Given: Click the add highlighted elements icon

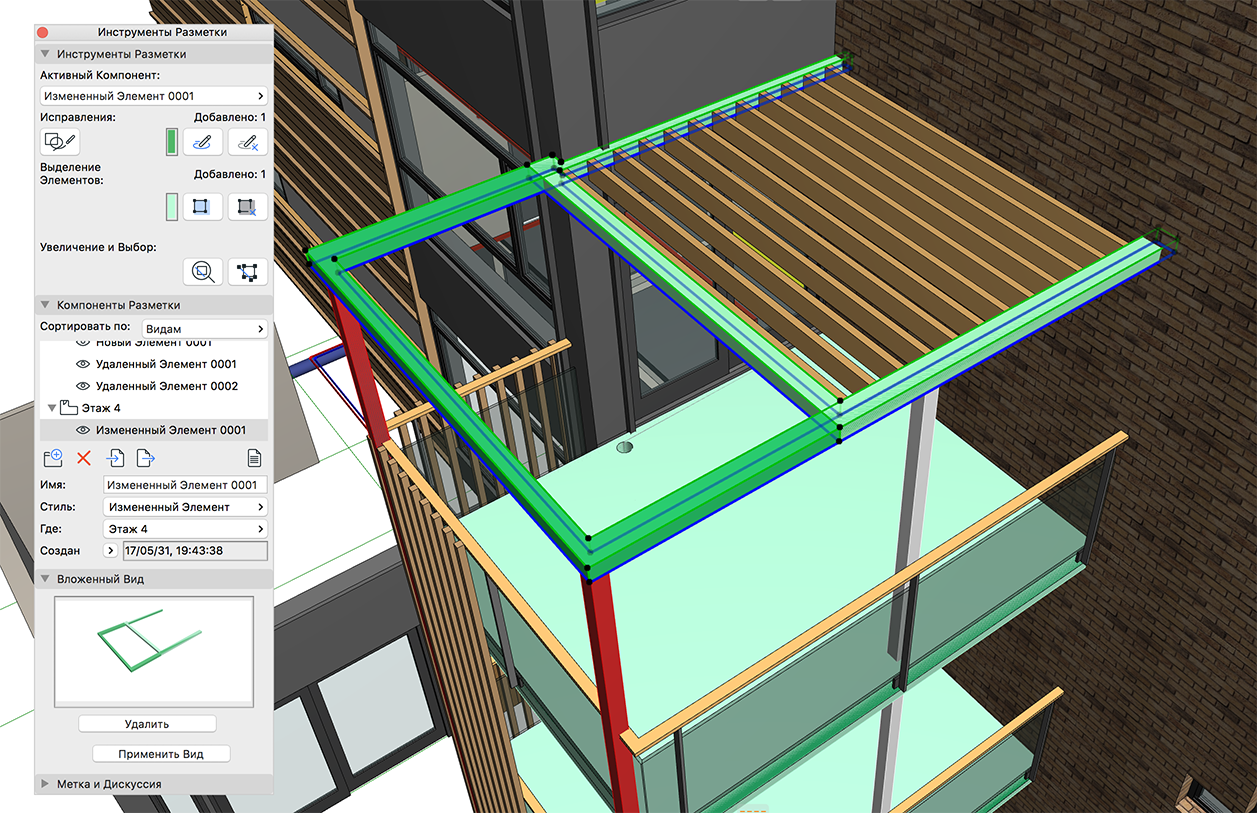Looking at the screenshot, I should pos(203,207).
